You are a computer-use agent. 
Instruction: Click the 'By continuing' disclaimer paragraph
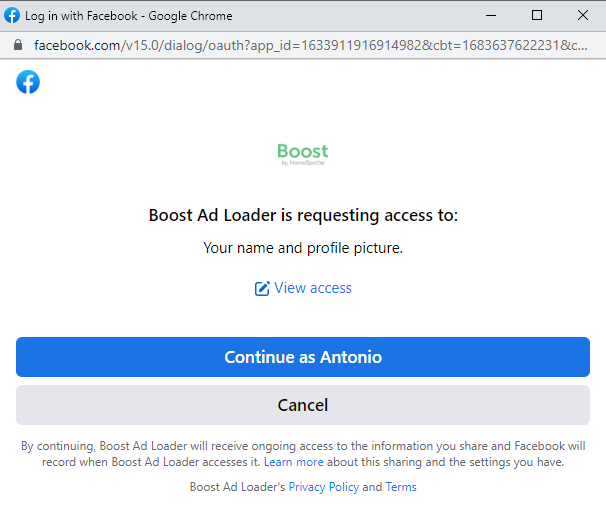click(x=303, y=454)
